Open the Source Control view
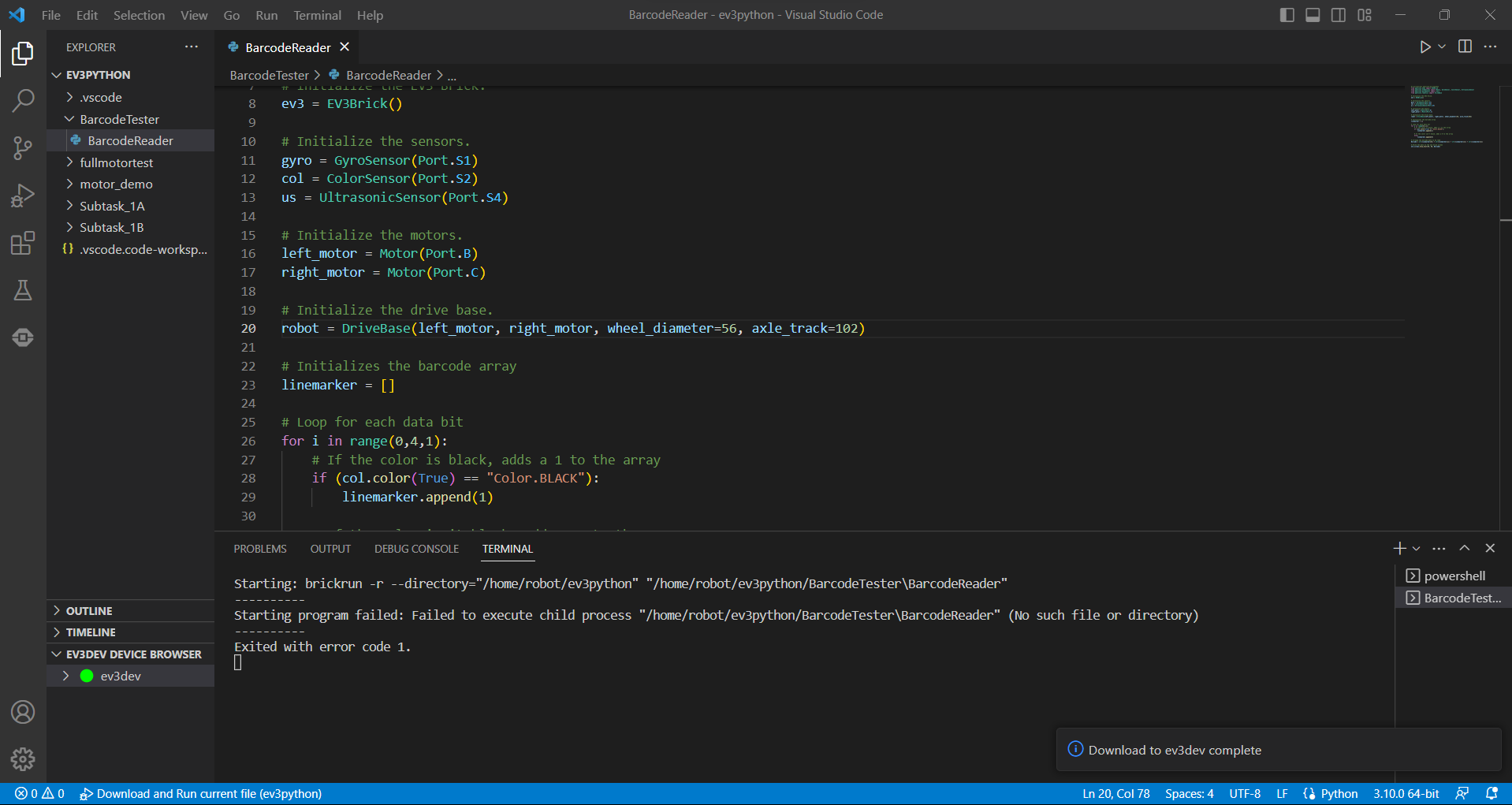The image size is (1512, 805). click(23, 147)
